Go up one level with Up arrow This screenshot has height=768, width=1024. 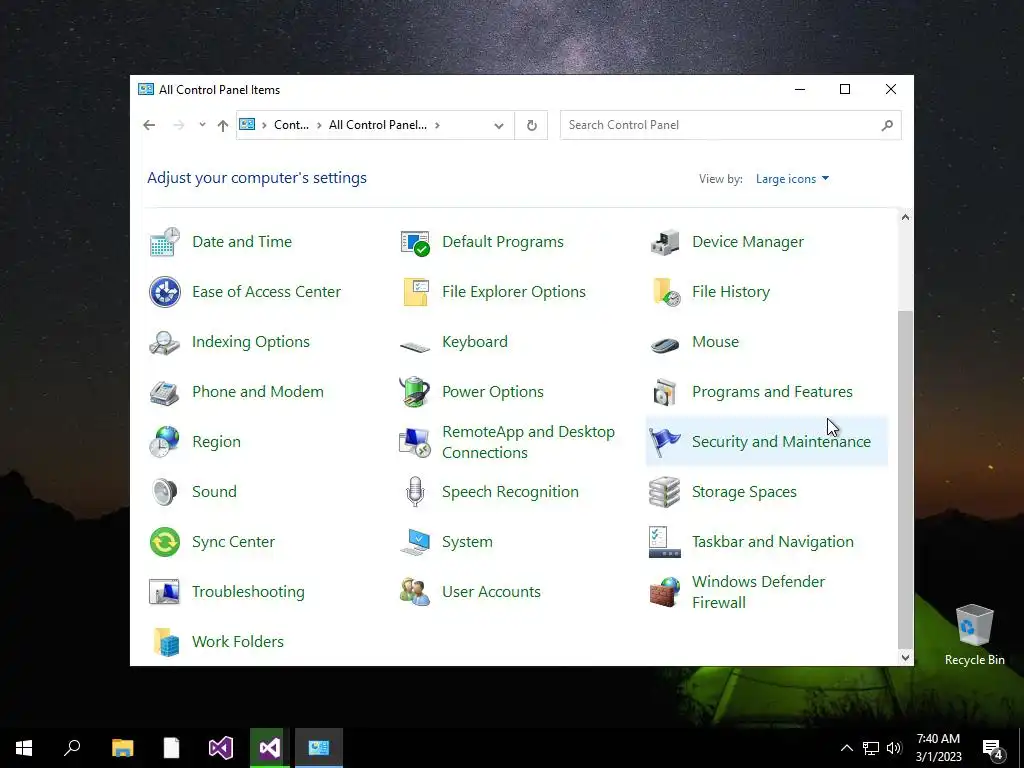(223, 125)
